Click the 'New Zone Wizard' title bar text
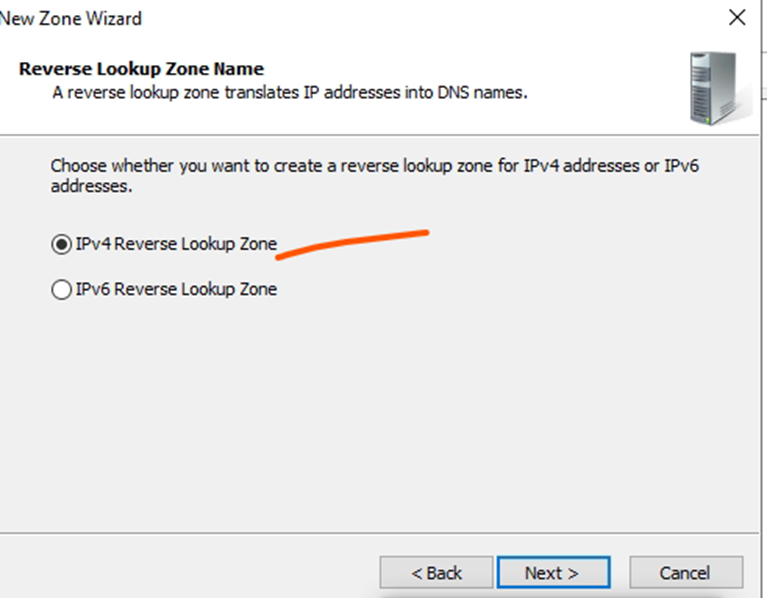The width and height of the screenshot is (767, 598). pyautogui.click(x=71, y=19)
